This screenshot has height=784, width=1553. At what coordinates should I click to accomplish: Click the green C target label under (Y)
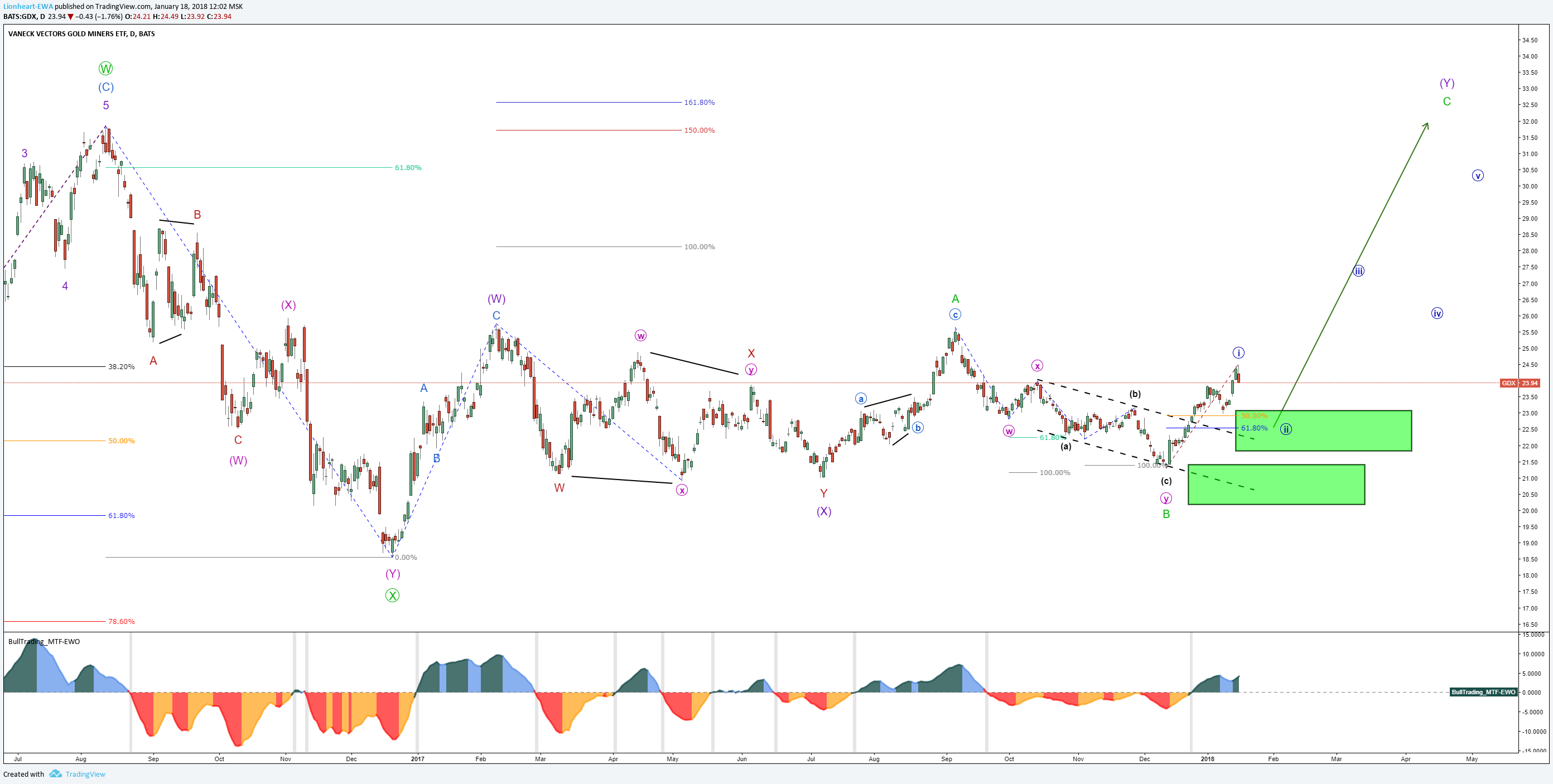(x=1447, y=101)
